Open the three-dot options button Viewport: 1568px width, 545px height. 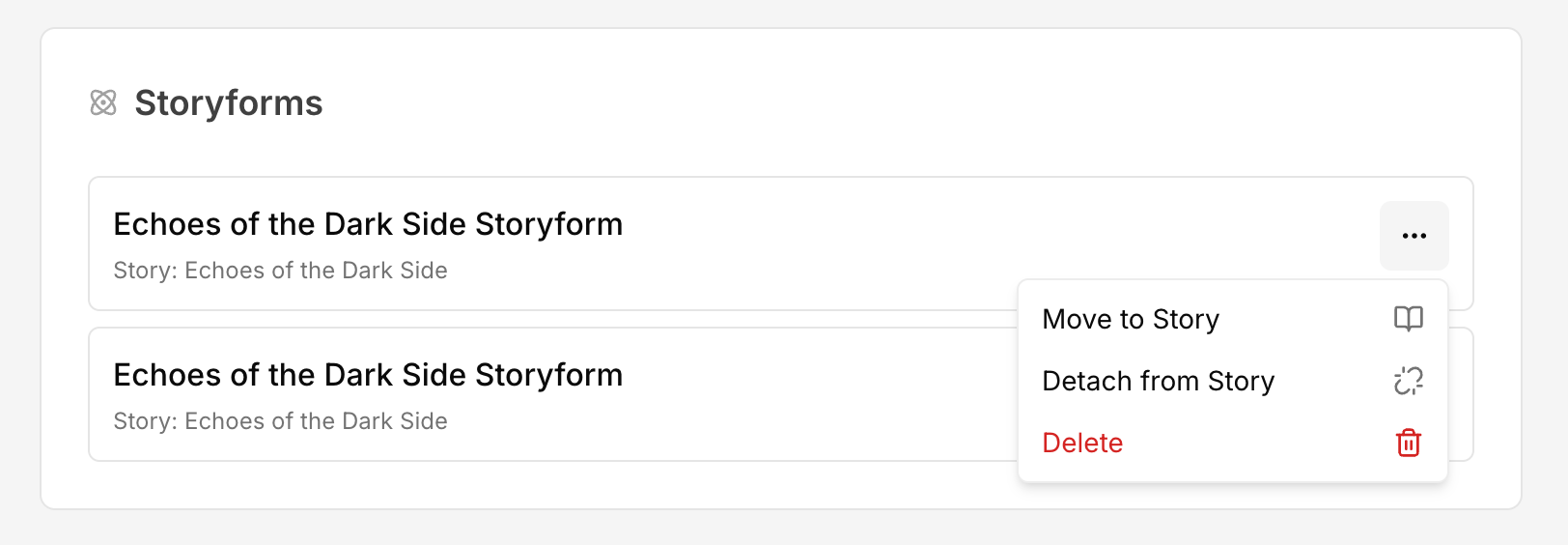pyautogui.click(x=1414, y=236)
